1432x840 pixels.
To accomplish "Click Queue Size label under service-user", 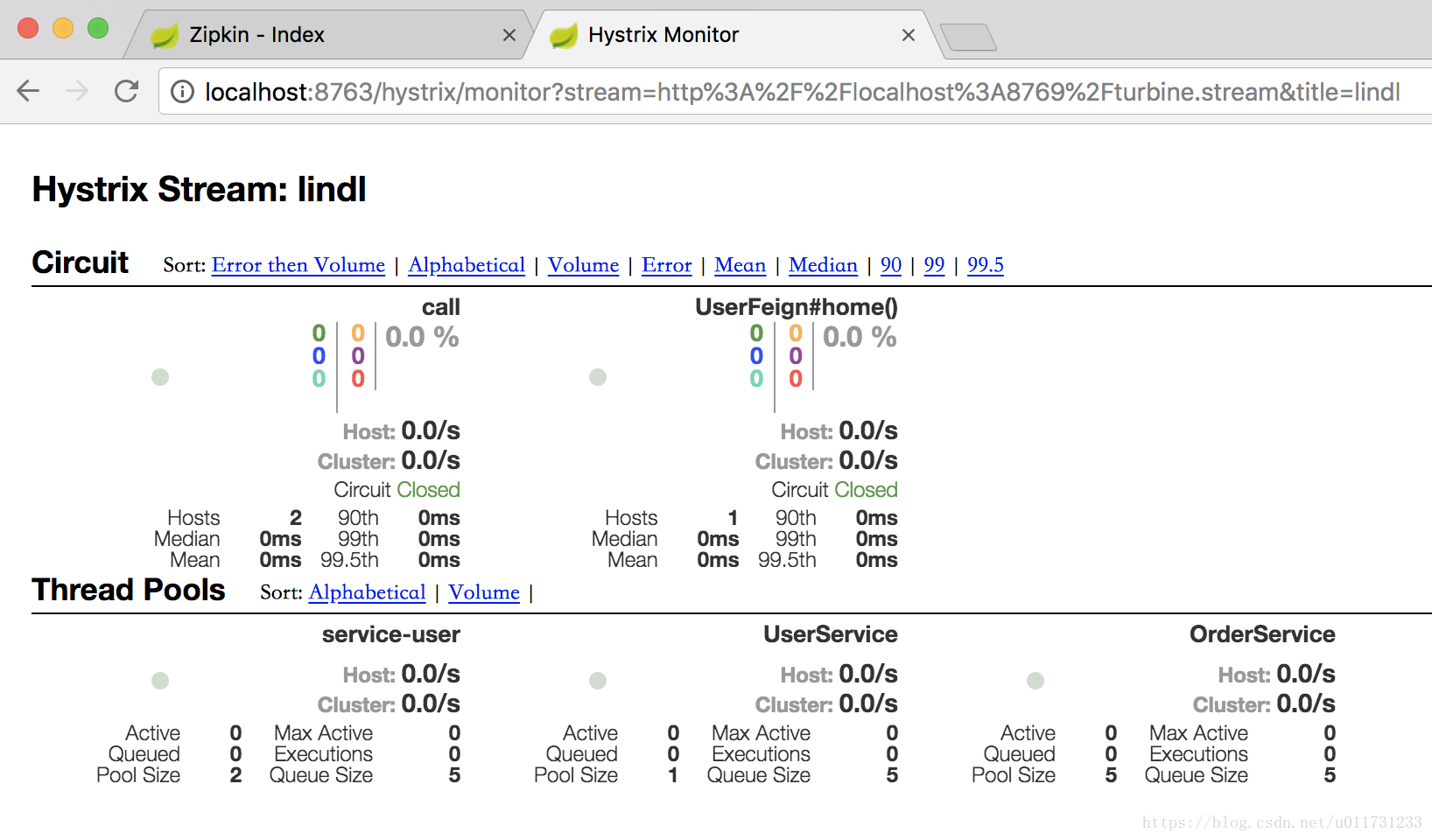I will point(321,775).
